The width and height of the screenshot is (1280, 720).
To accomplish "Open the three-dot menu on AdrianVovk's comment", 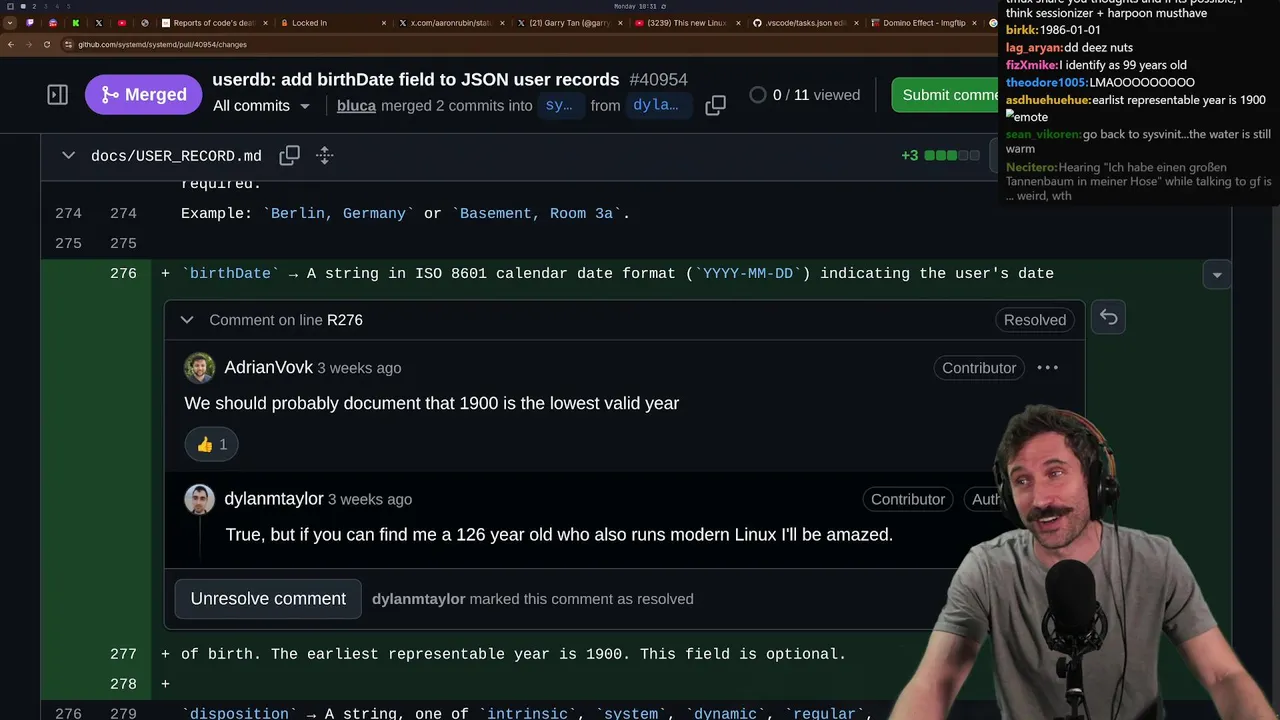I will [1047, 368].
